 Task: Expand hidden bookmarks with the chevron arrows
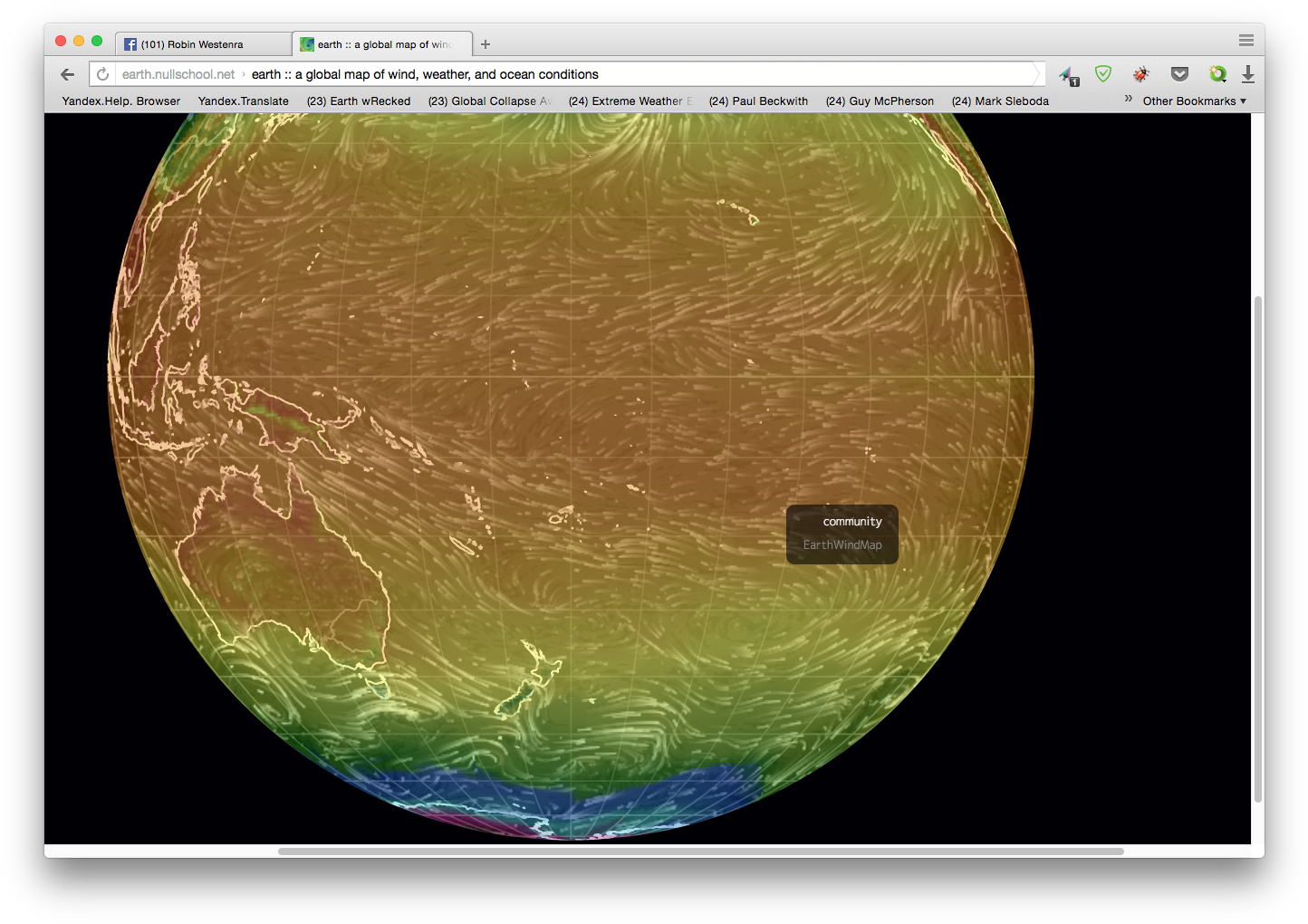(x=1128, y=100)
